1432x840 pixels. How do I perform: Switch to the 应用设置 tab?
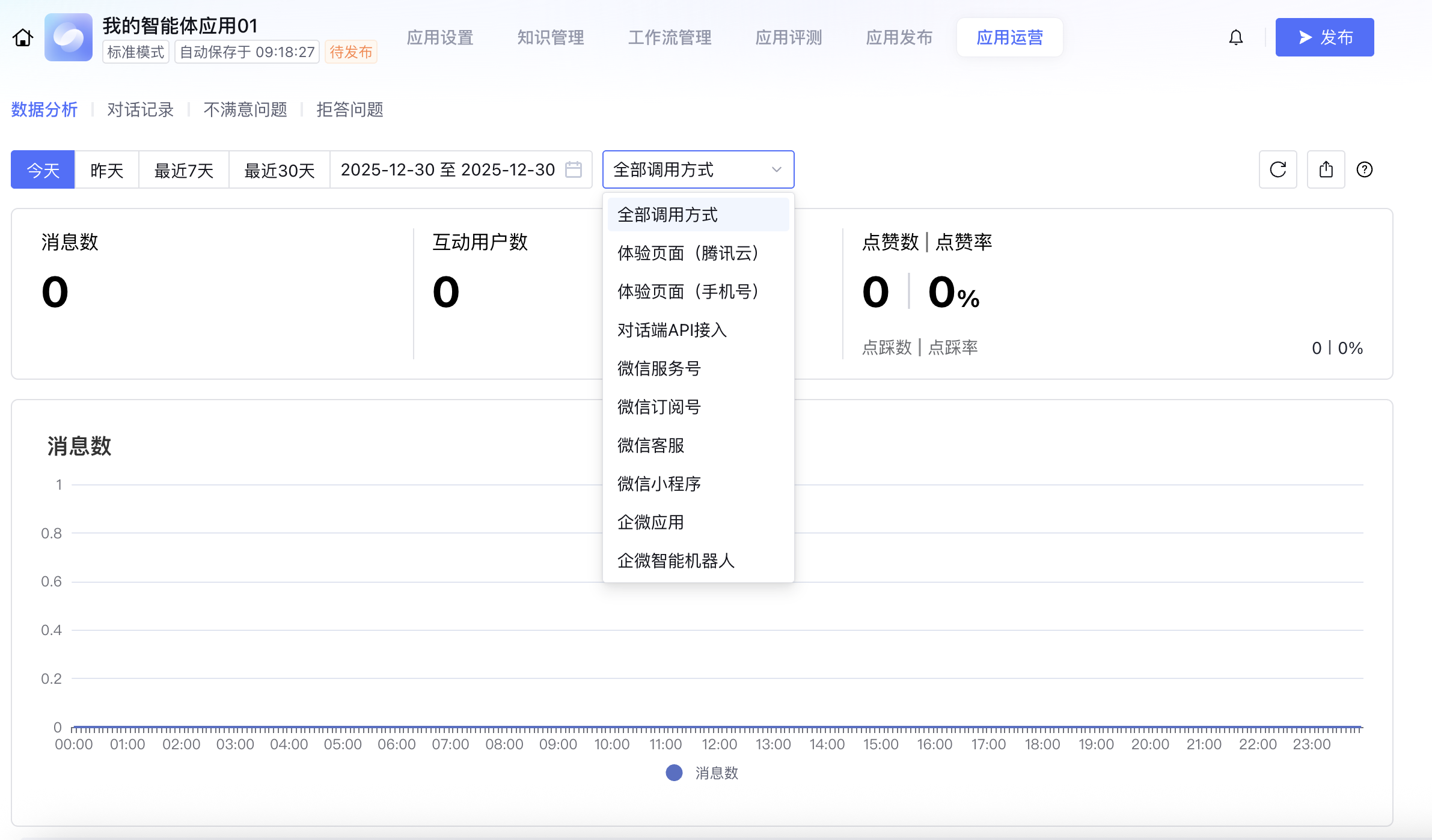440,38
